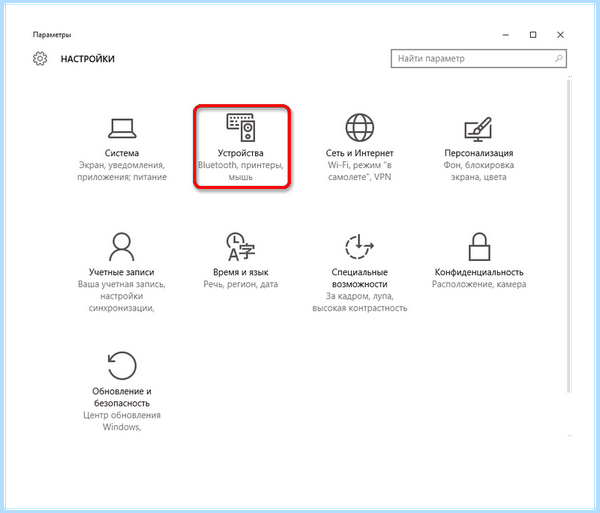Maximize the Параметры window
The width and height of the screenshot is (600, 513).
(533, 35)
